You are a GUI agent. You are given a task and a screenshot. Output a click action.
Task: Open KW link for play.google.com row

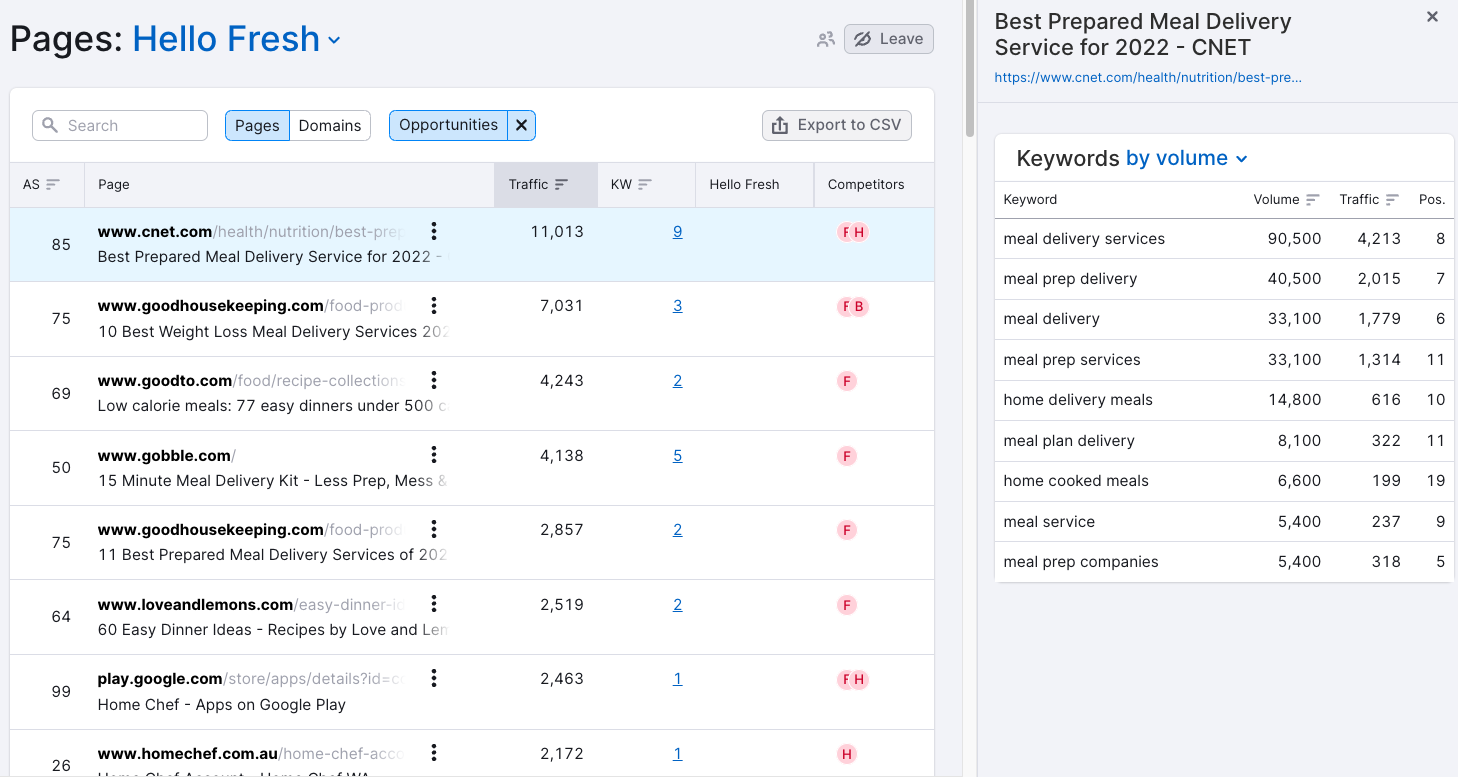click(677, 679)
